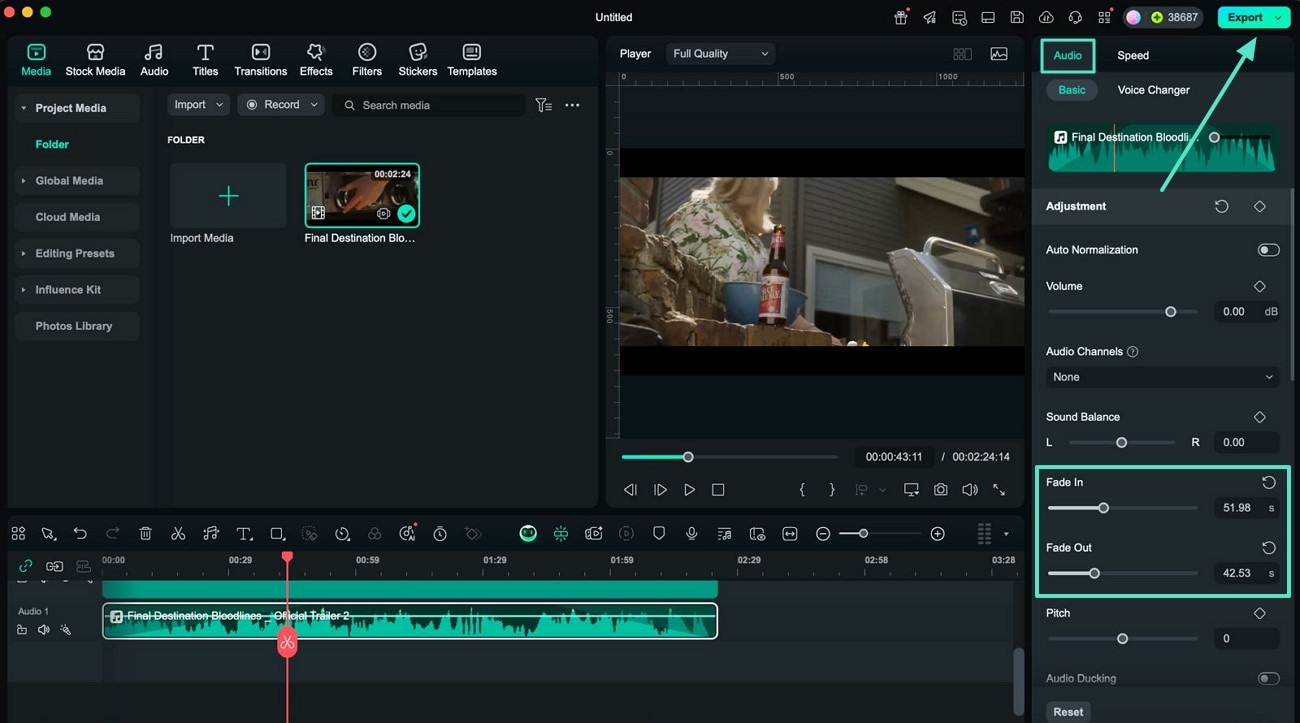Add keyframe for Pitch
1300x723 pixels.
pos(1259,613)
